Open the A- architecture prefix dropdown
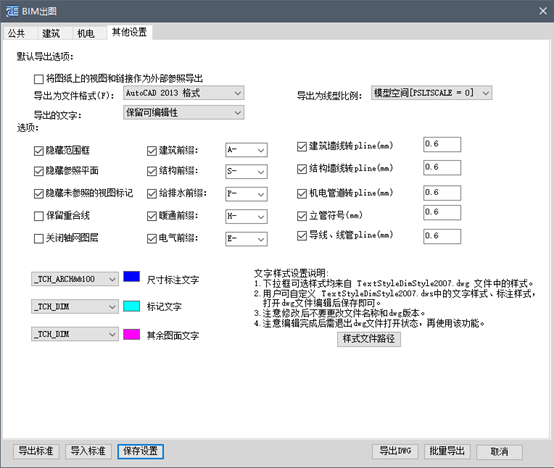 (246, 150)
